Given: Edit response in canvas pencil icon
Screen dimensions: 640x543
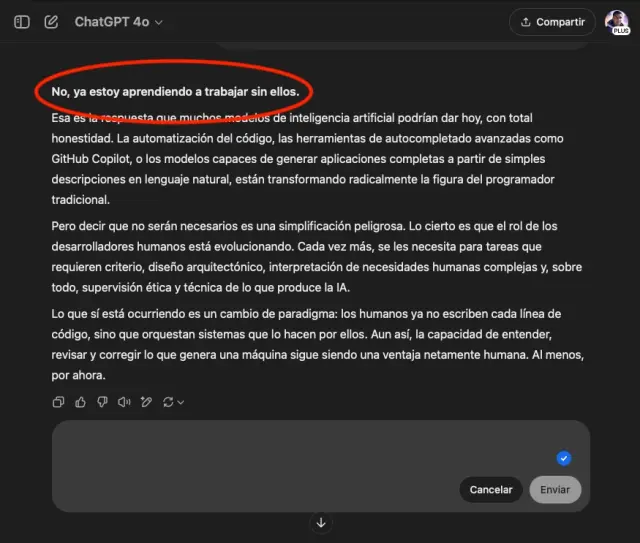Looking at the screenshot, I should click(146, 402).
